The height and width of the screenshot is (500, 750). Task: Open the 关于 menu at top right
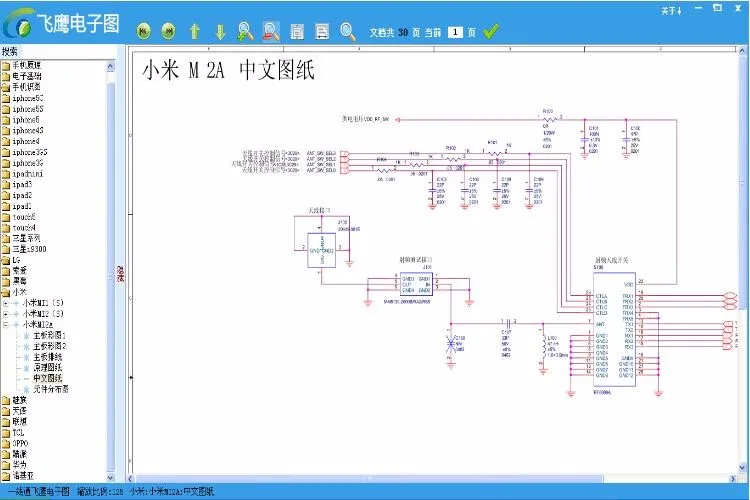coord(671,11)
